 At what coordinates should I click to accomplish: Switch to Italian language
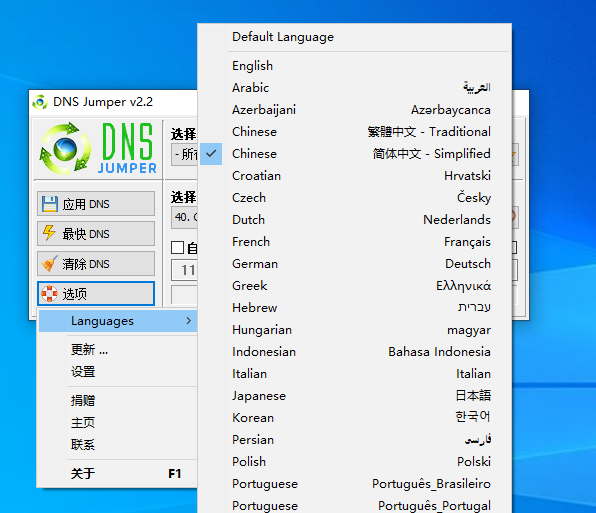(355, 374)
